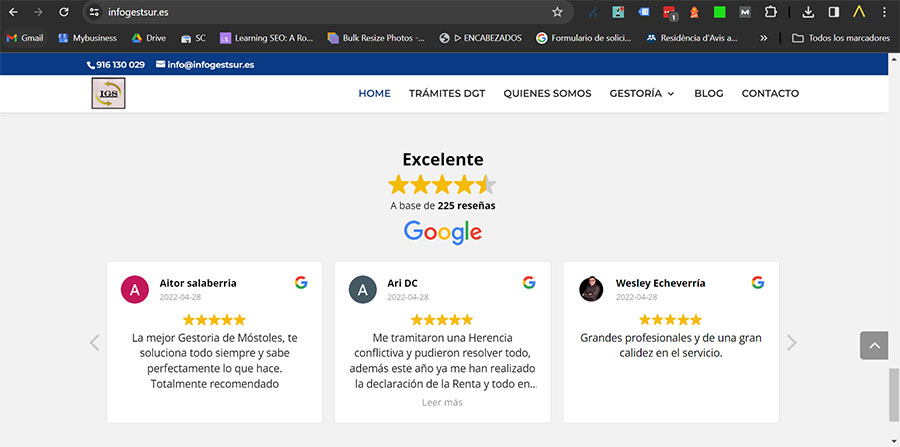
Task: Click the info@infogestsur.es email link
Action: click(205, 65)
